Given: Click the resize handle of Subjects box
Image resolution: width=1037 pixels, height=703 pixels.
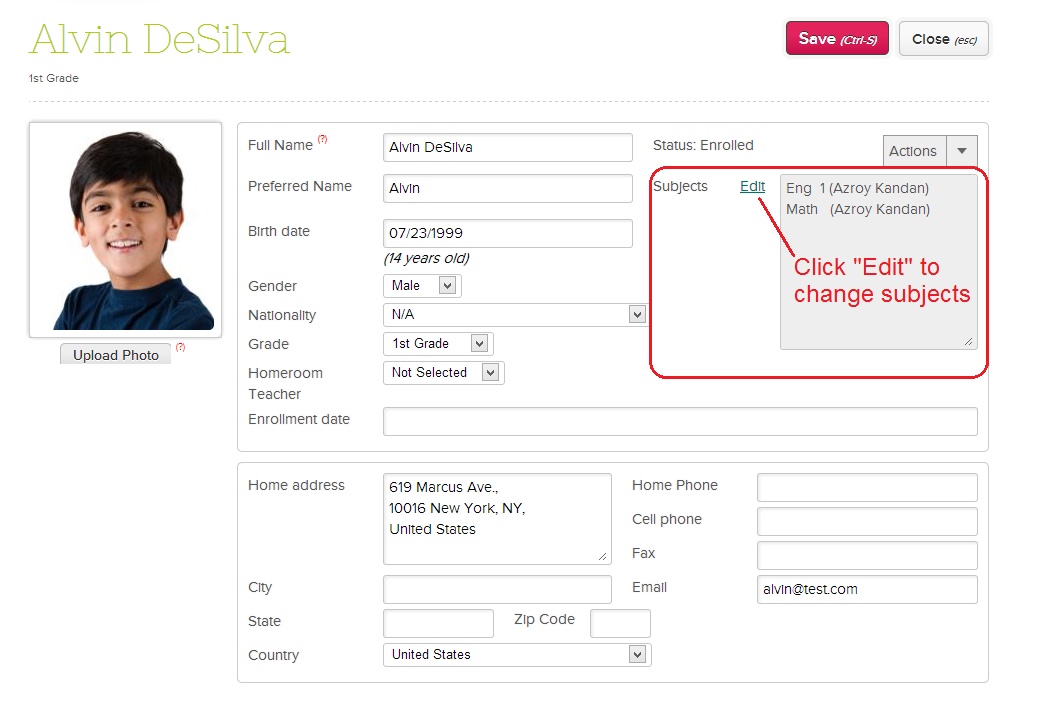Looking at the screenshot, I should (968, 341).
